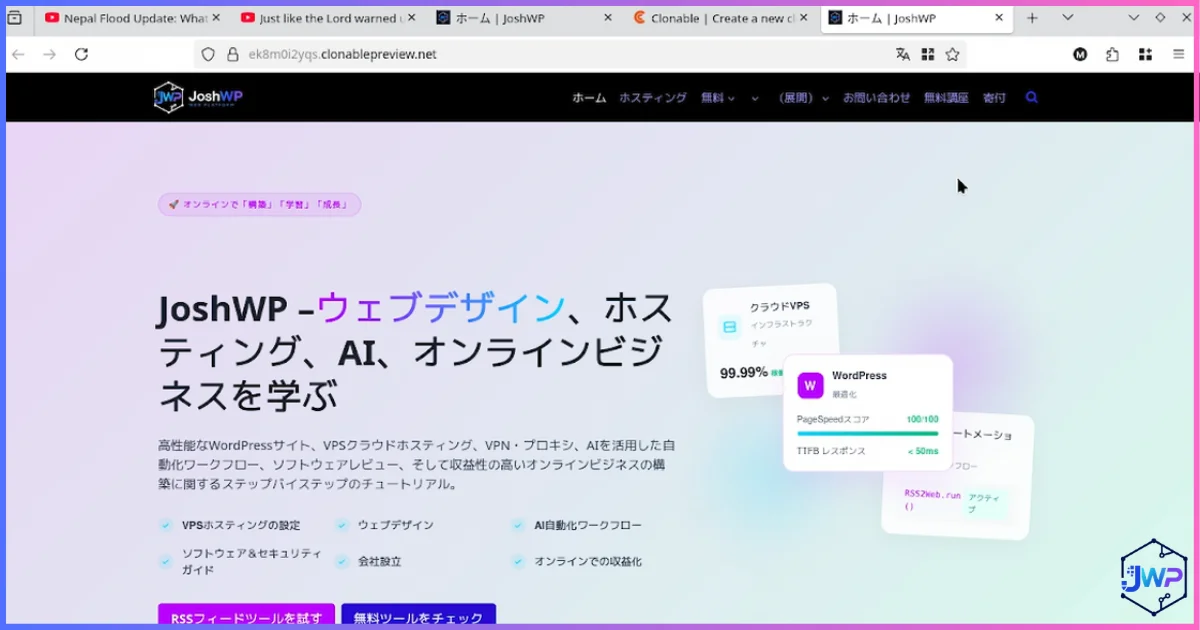Click the RSS2Web.run() code text
The width and height of the screenshot is (1200, 630).
pos(932,500)
